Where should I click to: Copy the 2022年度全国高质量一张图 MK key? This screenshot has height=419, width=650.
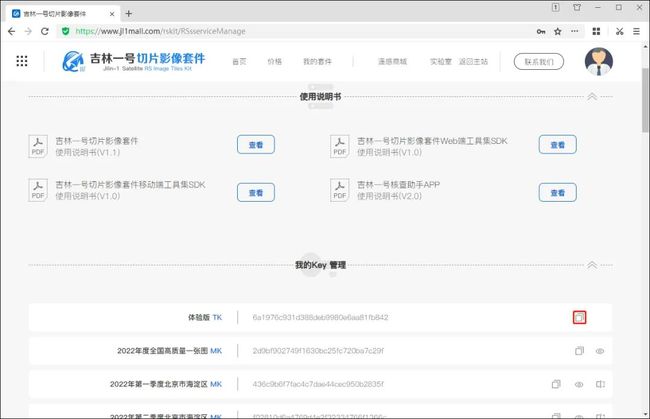pos(579,351)
